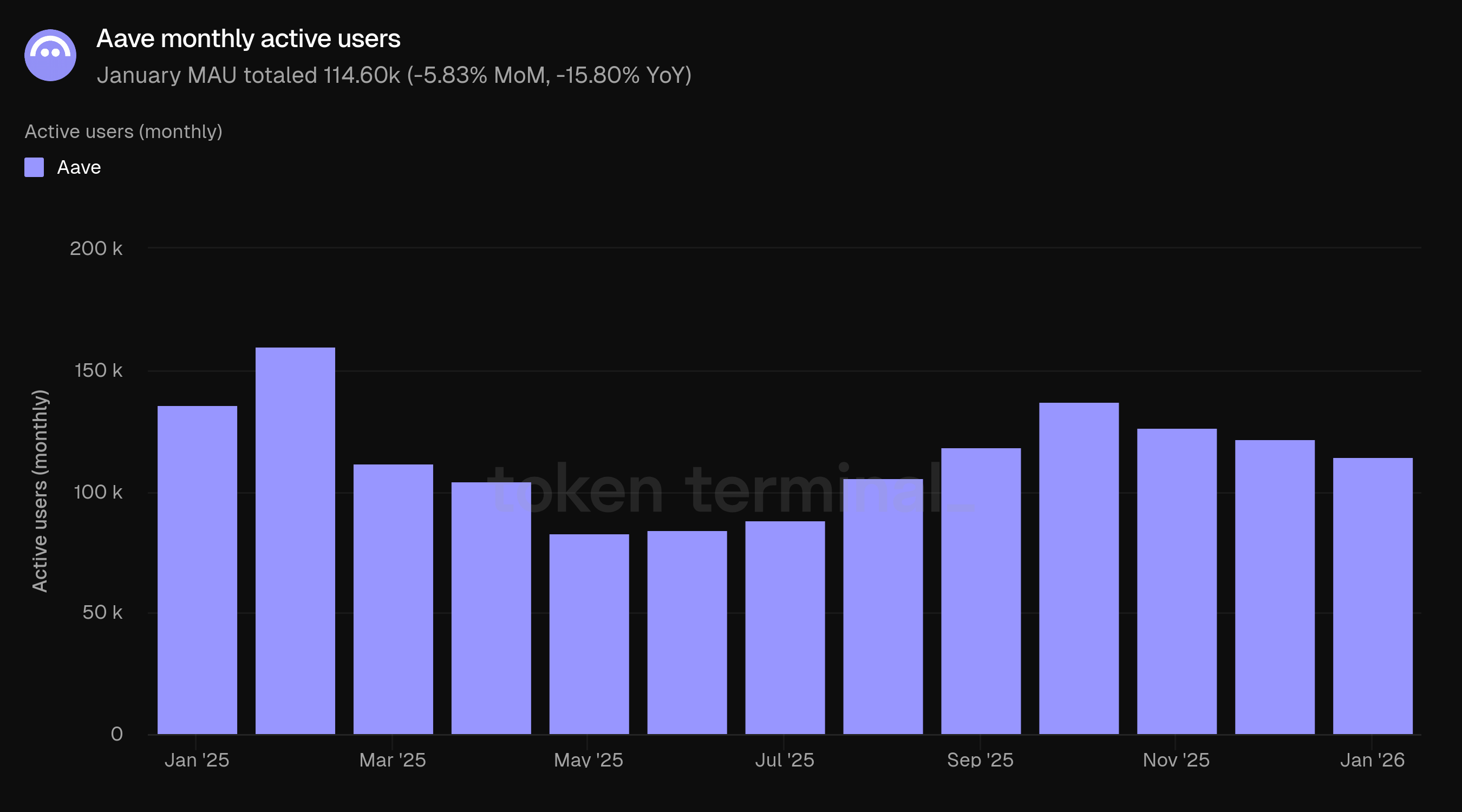Click the Aug '25 bar
Image resolution: width=1462 pixels, height=812 pixels.
[x=883, y=606]
